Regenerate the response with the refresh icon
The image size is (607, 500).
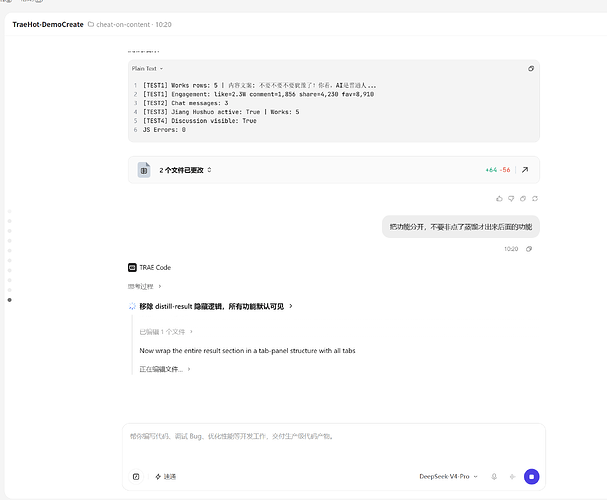pos(535,199)
